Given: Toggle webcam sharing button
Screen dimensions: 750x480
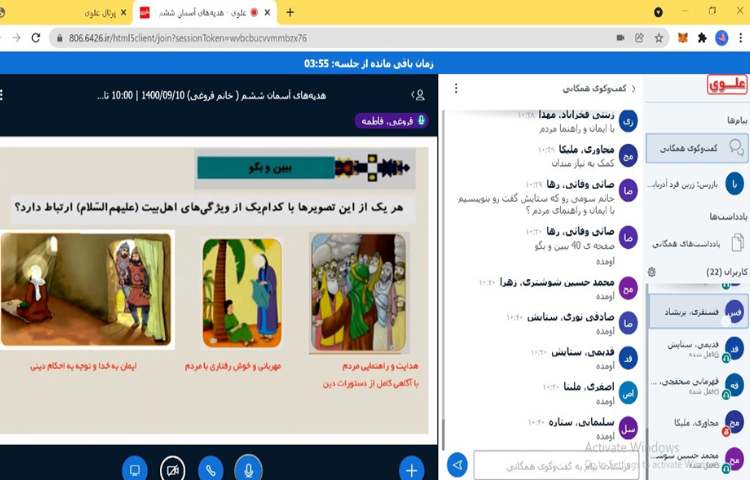Looking at the screenshot, I should click(x=173, y=470).
